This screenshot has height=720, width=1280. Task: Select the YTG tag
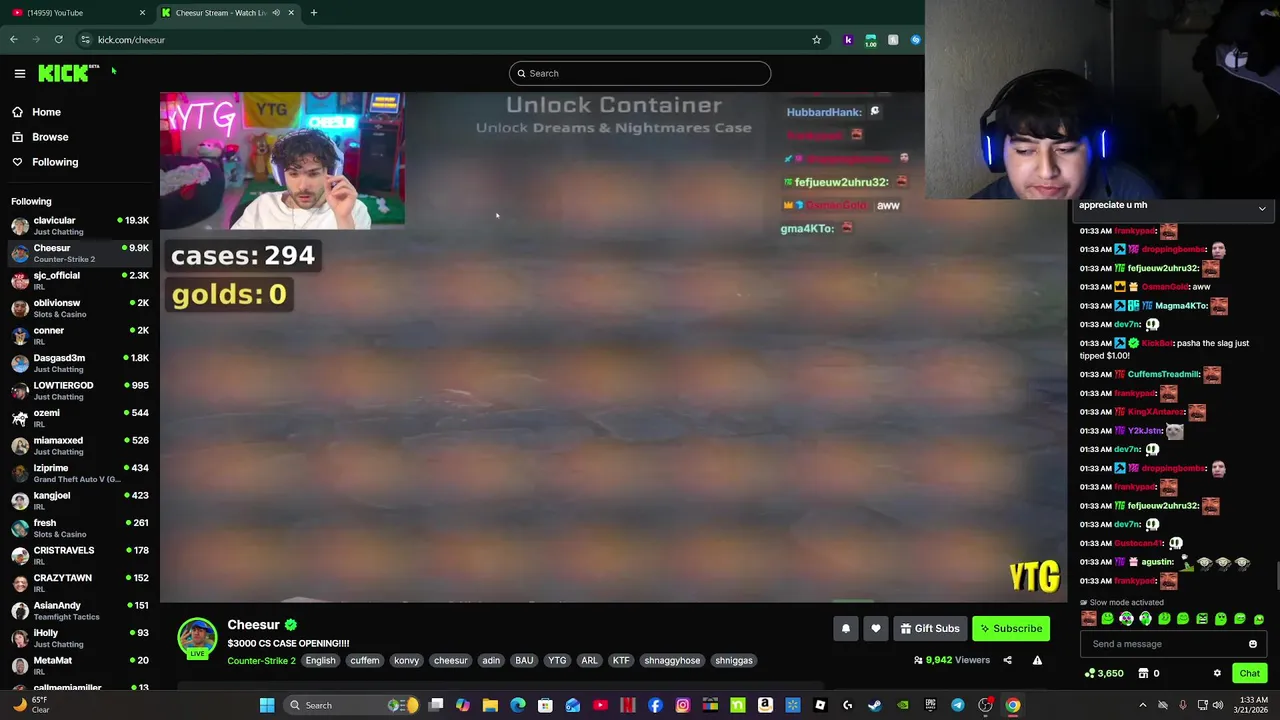point(557,661)
